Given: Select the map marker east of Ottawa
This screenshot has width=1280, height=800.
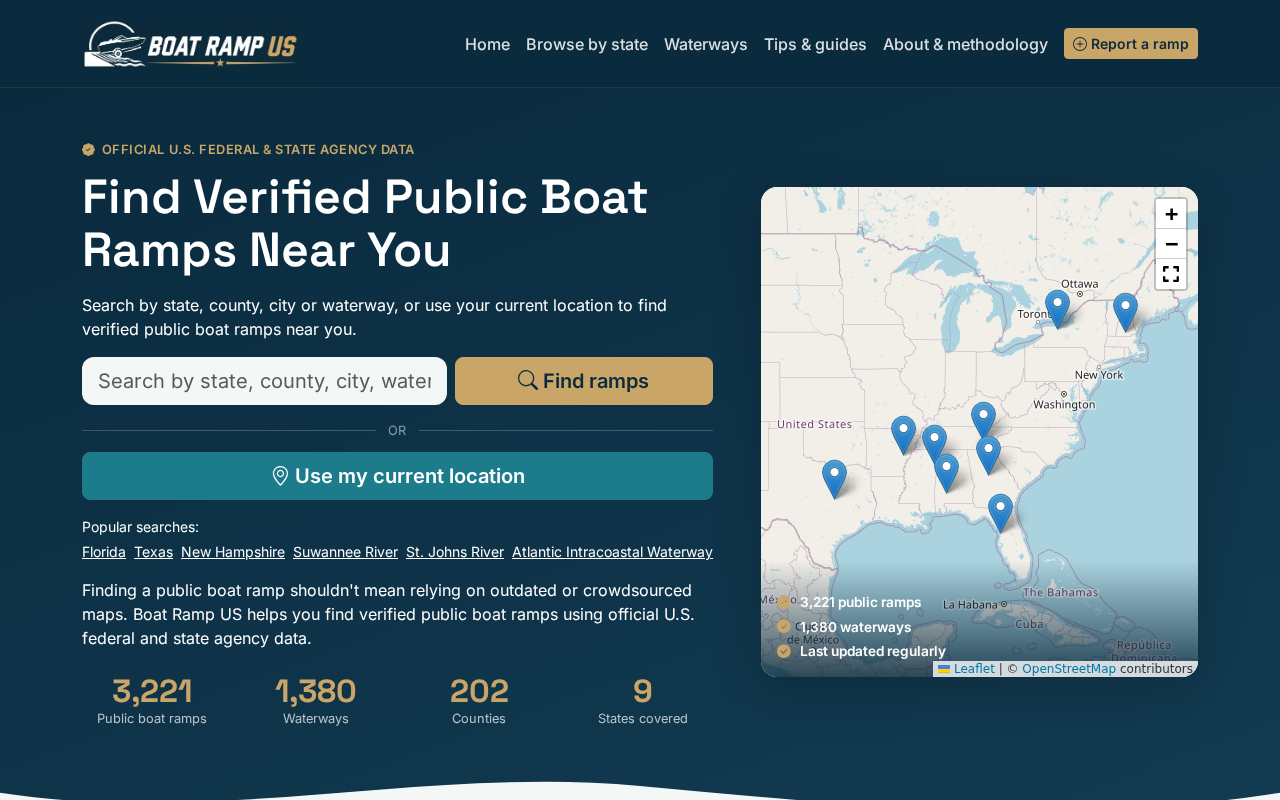Looking at the screenshot, I should coord(1125,311).
